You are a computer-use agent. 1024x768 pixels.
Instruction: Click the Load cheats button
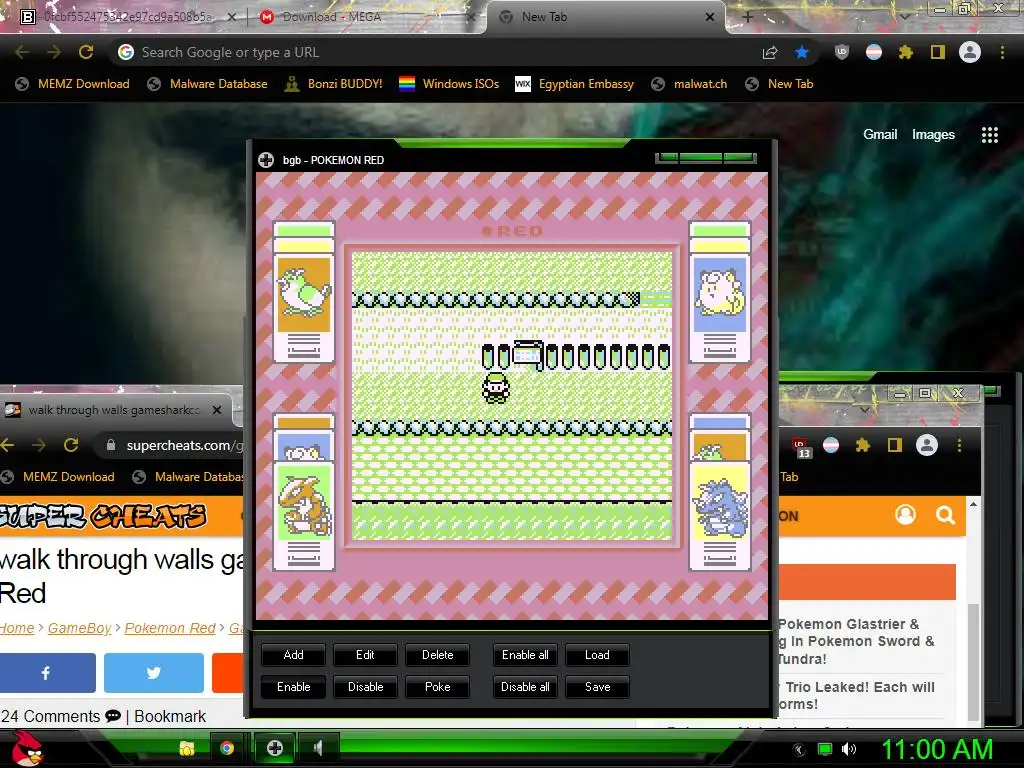tap(597, 655)
